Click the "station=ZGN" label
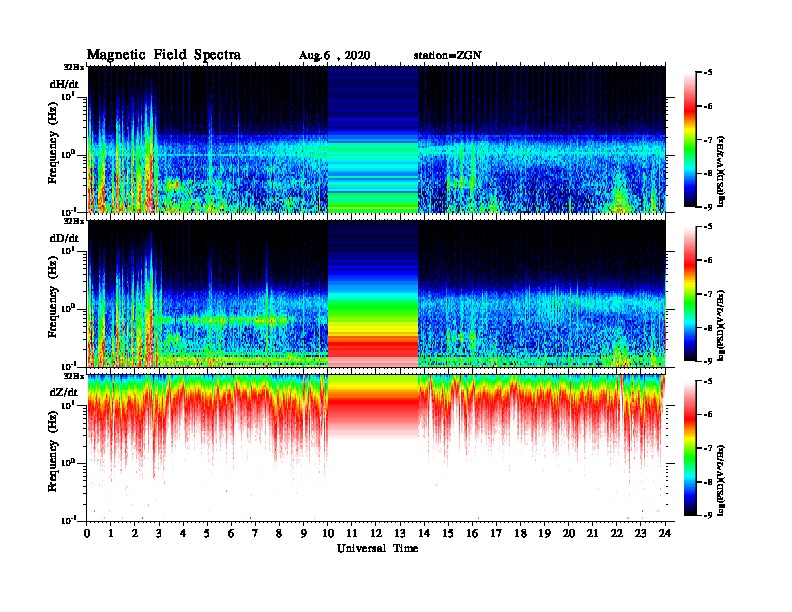 click(x=447, y=55)
